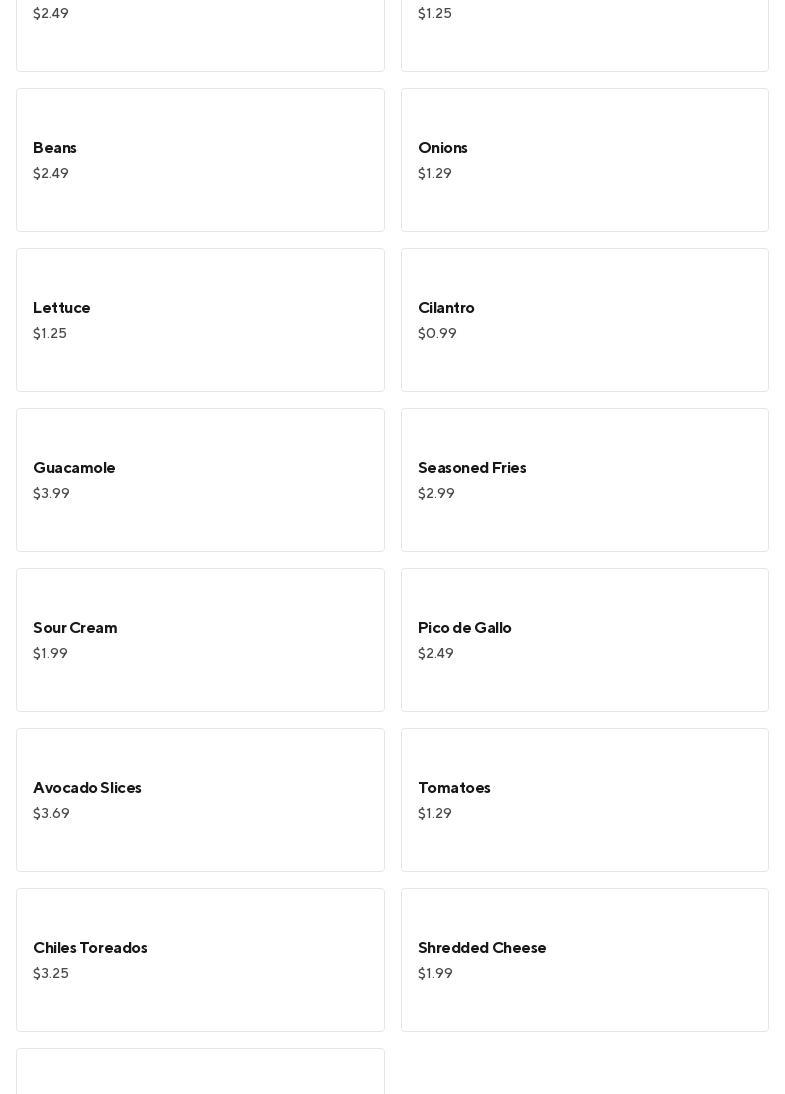Viewport: 785px width, 1094px height.
Task: Pick the Shredded Cheese card
Action: (584, 960)
